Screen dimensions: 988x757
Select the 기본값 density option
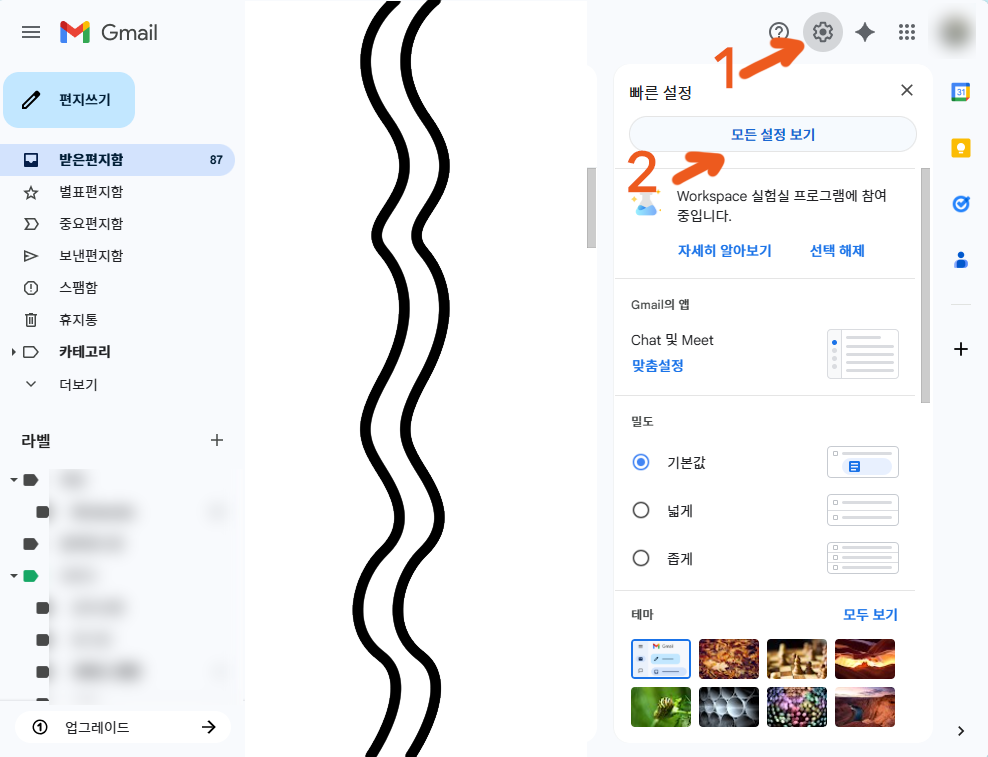tap(641, 462)
